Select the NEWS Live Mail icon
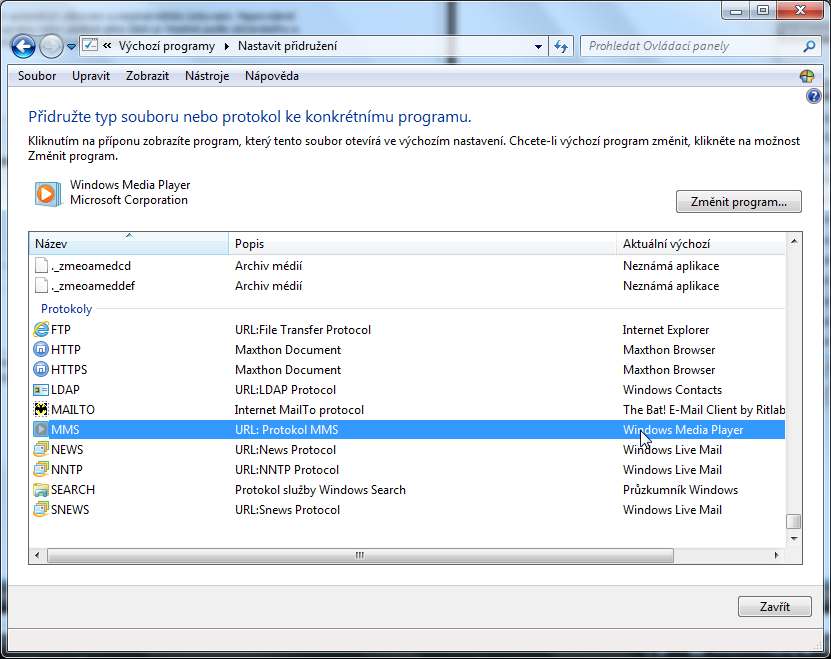The height and width of the screenshot is (659, 831). tap(41, 450)
